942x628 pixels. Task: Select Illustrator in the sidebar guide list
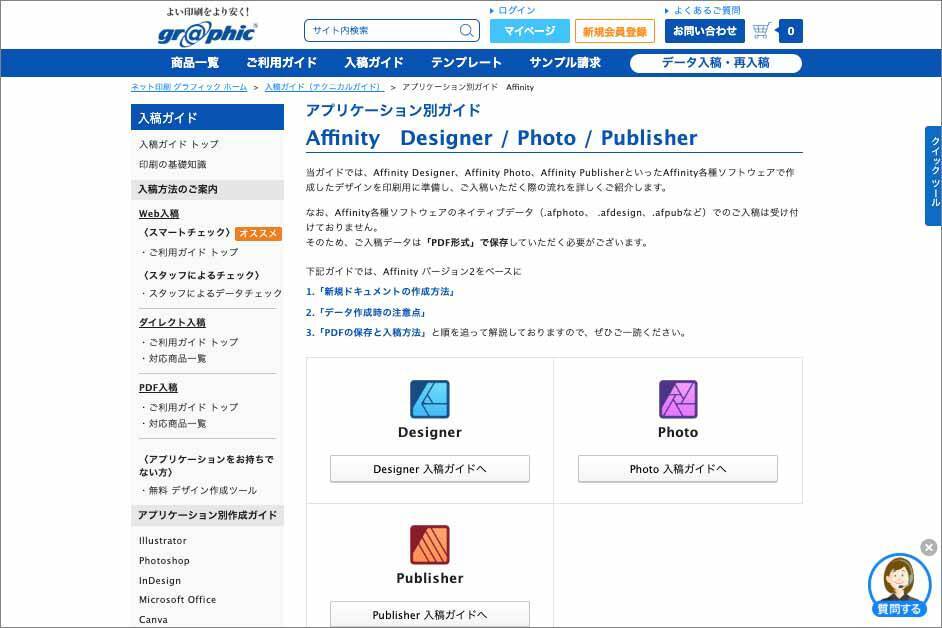pos(162,540)
